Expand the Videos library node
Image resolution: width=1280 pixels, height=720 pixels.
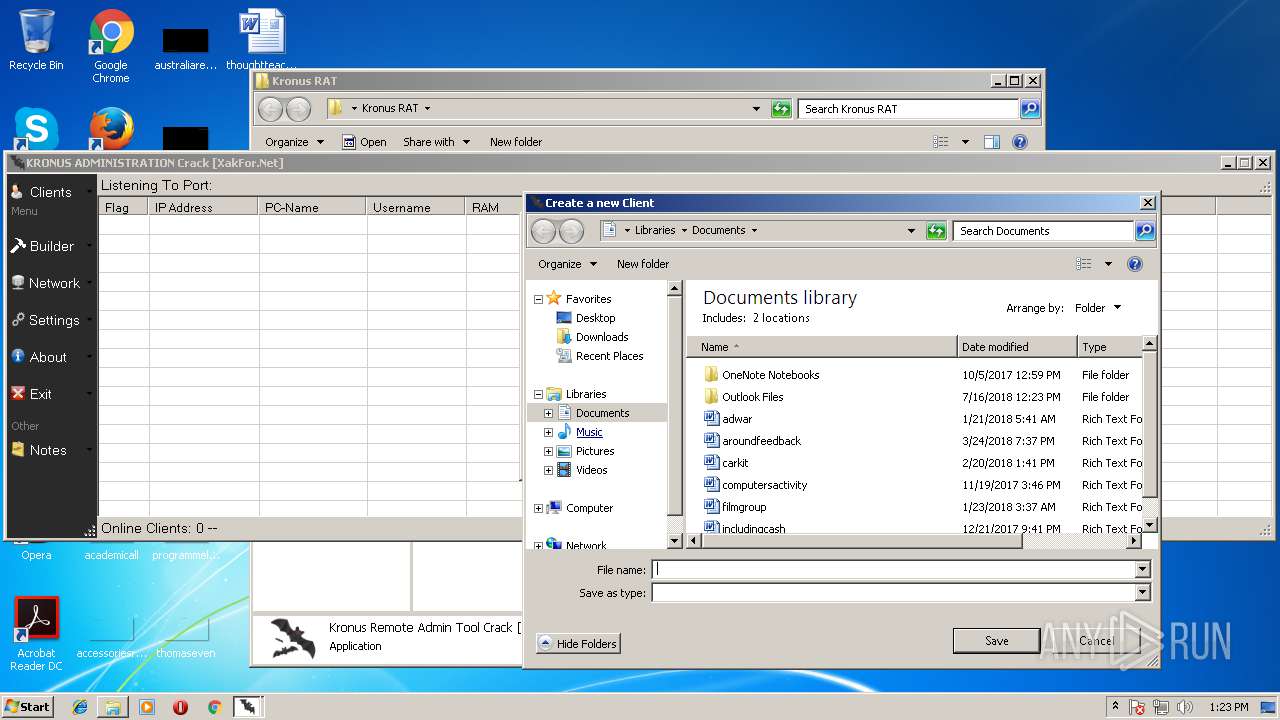(548, 470)
